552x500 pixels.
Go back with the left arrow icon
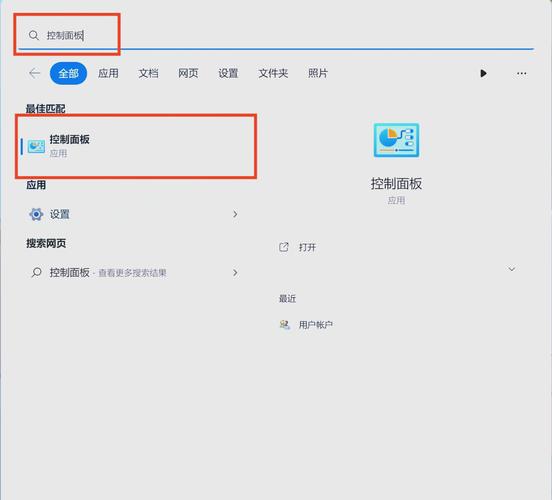point(34,73)
